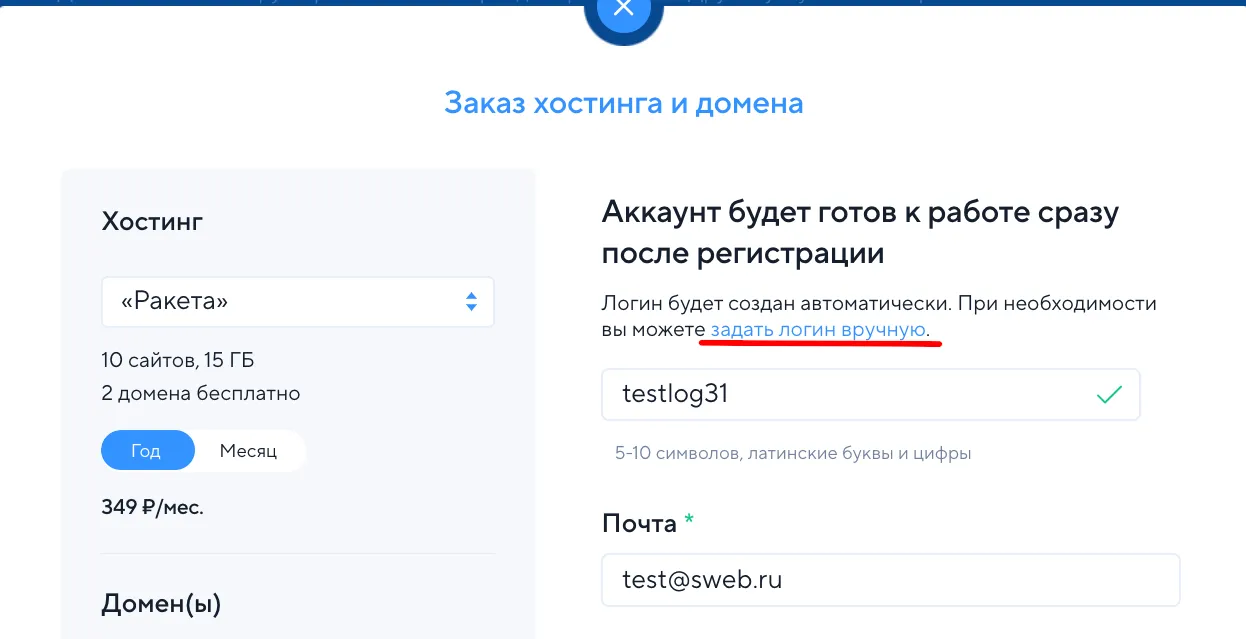1246x639 pixels.
Task: Click the up-down arrows in the plan selector
Action: (471, 301)
